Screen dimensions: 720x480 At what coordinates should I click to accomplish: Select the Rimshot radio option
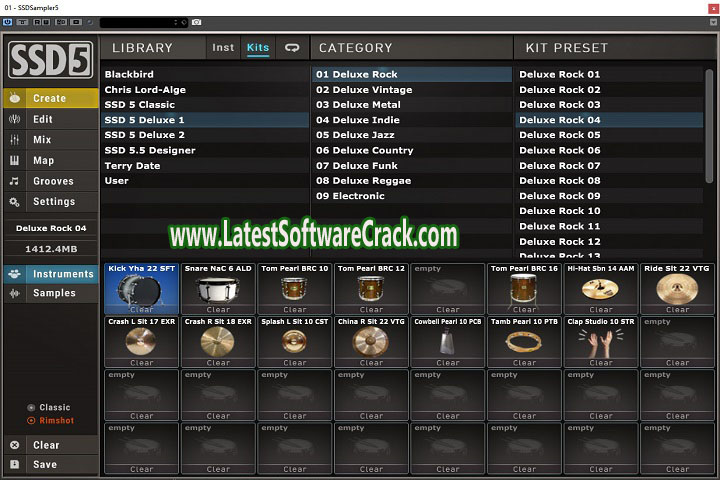click(x=32, y=421)
